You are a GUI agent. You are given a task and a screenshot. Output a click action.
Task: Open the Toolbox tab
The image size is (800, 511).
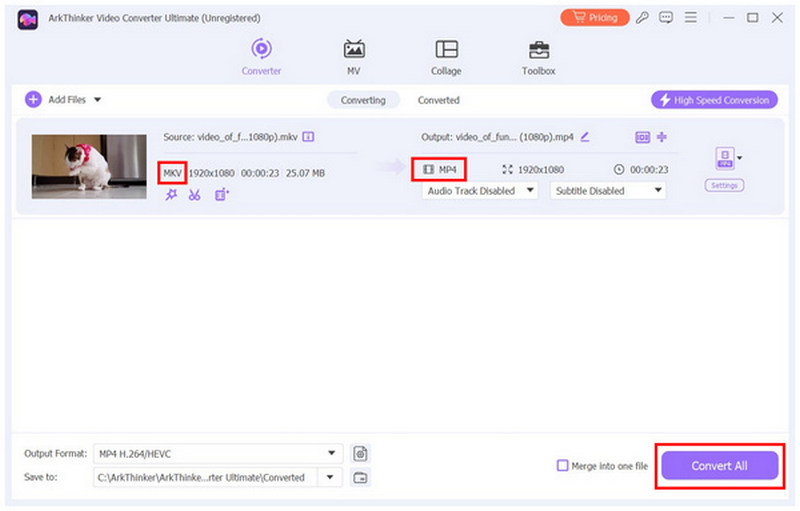point(538,57)
